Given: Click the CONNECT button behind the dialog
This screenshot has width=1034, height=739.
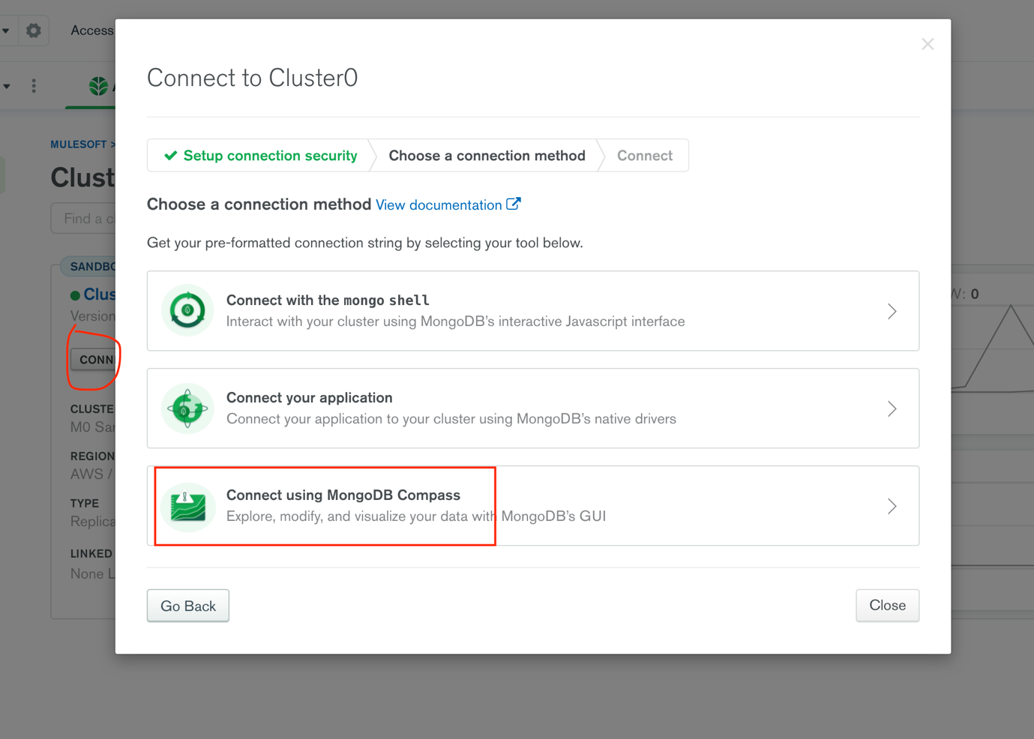Looking at the screenshot, I should click(x=93, y=359).
